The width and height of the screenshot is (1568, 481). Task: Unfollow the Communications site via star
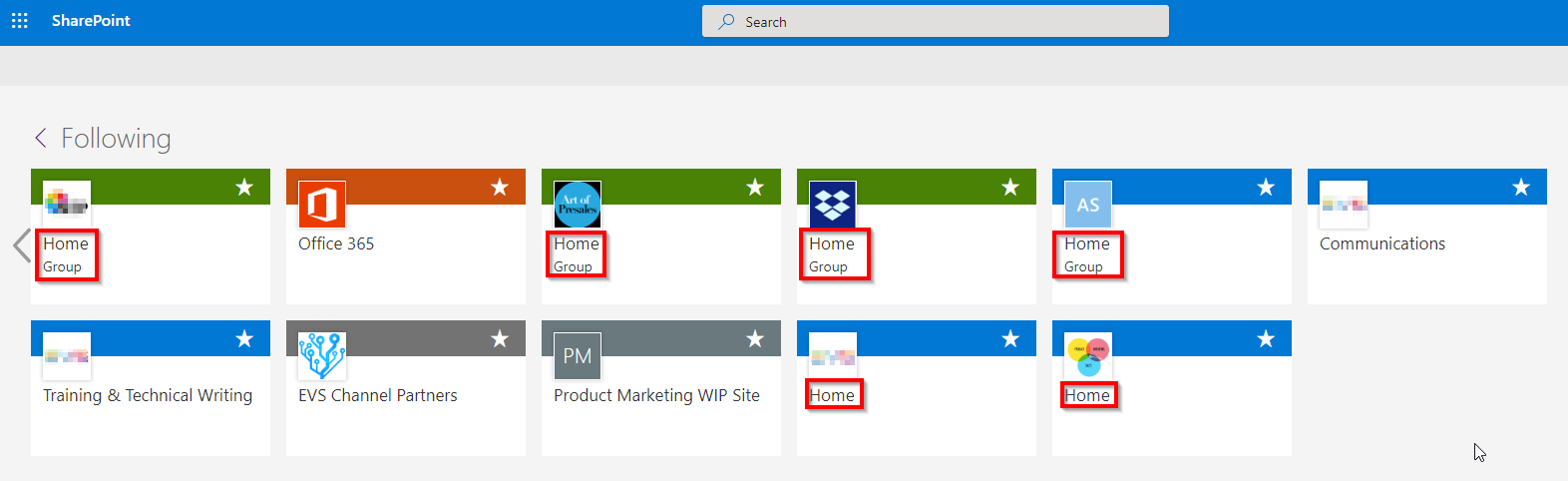click(1521, 187)
